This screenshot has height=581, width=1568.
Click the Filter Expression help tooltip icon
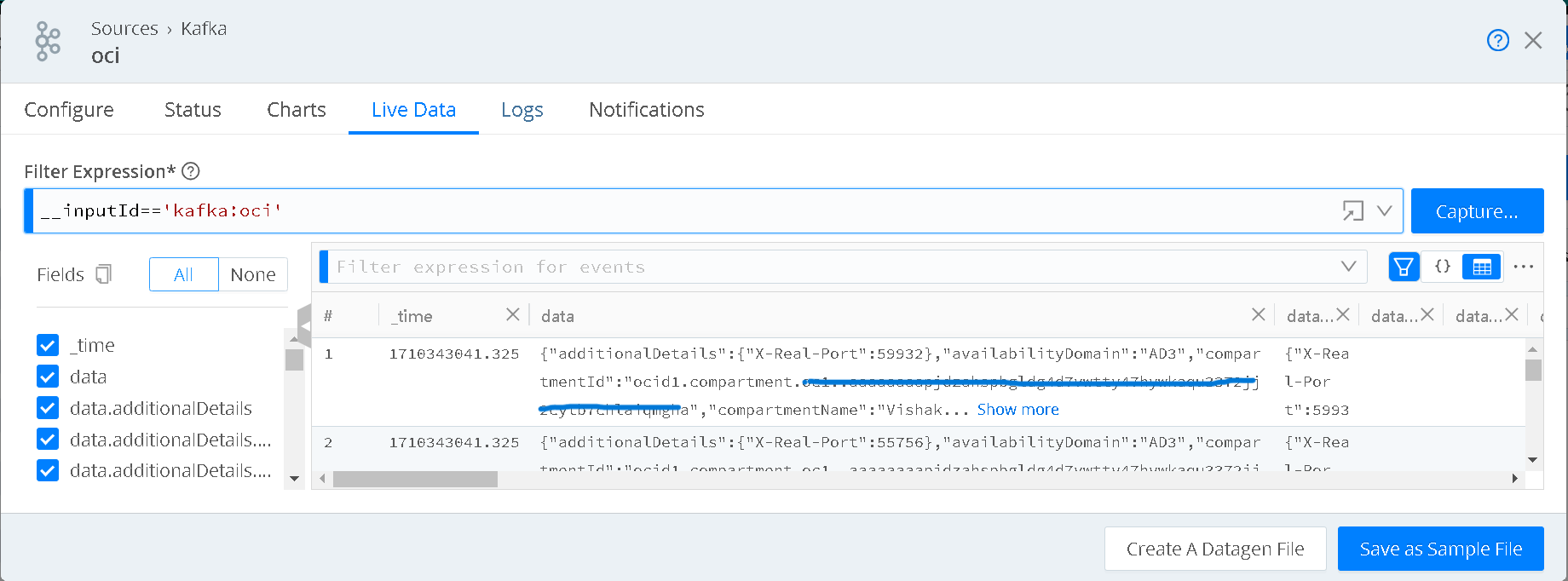coord(191,171)
